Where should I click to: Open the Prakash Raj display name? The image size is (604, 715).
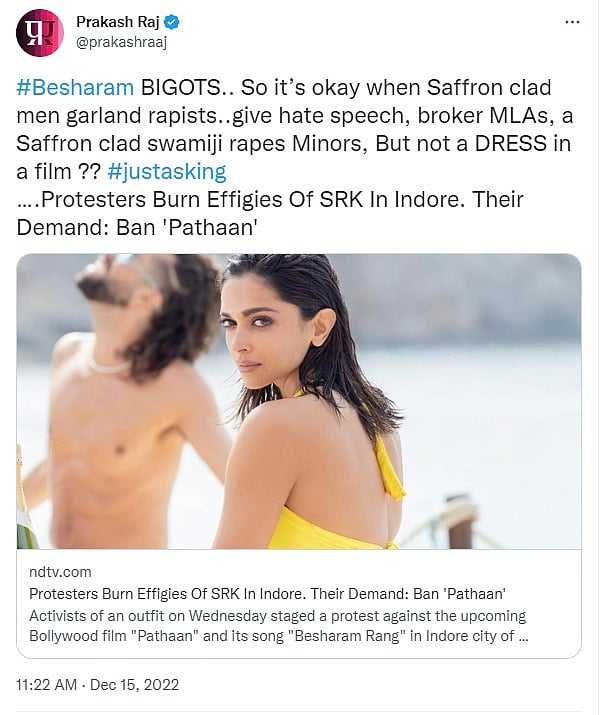[120, 22]
